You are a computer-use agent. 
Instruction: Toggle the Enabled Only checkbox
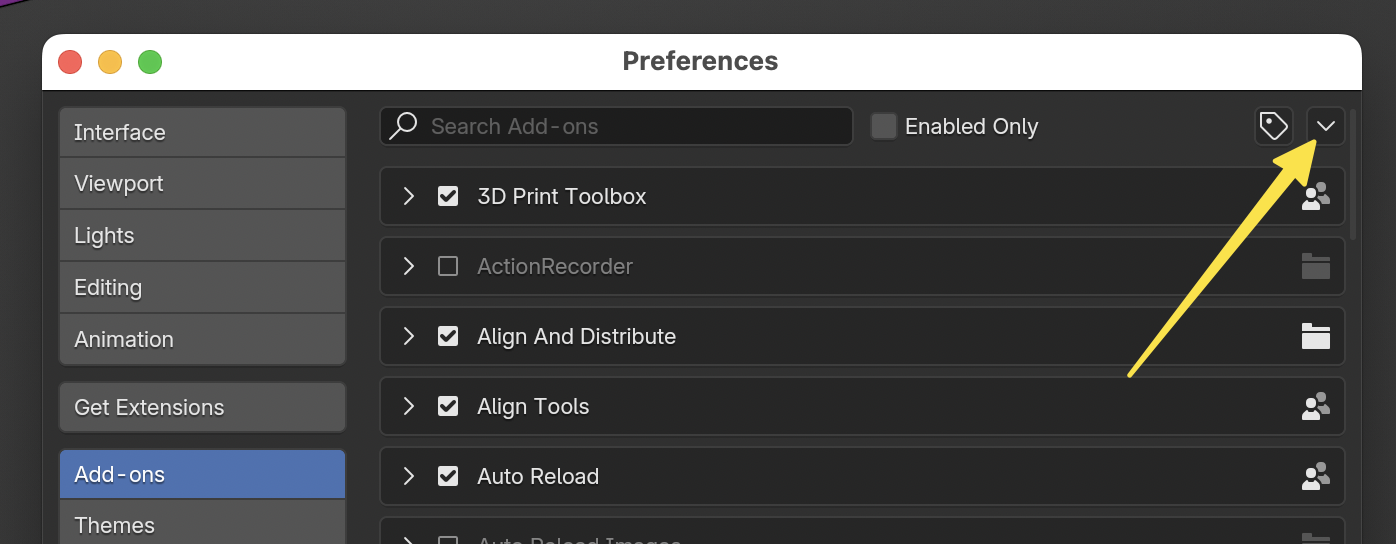click(x=883, y=126)
